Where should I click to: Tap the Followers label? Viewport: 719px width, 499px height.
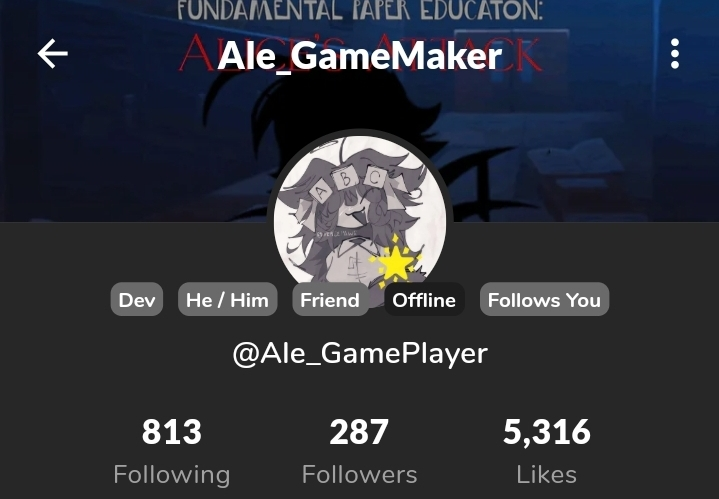[x=360, y=475]
